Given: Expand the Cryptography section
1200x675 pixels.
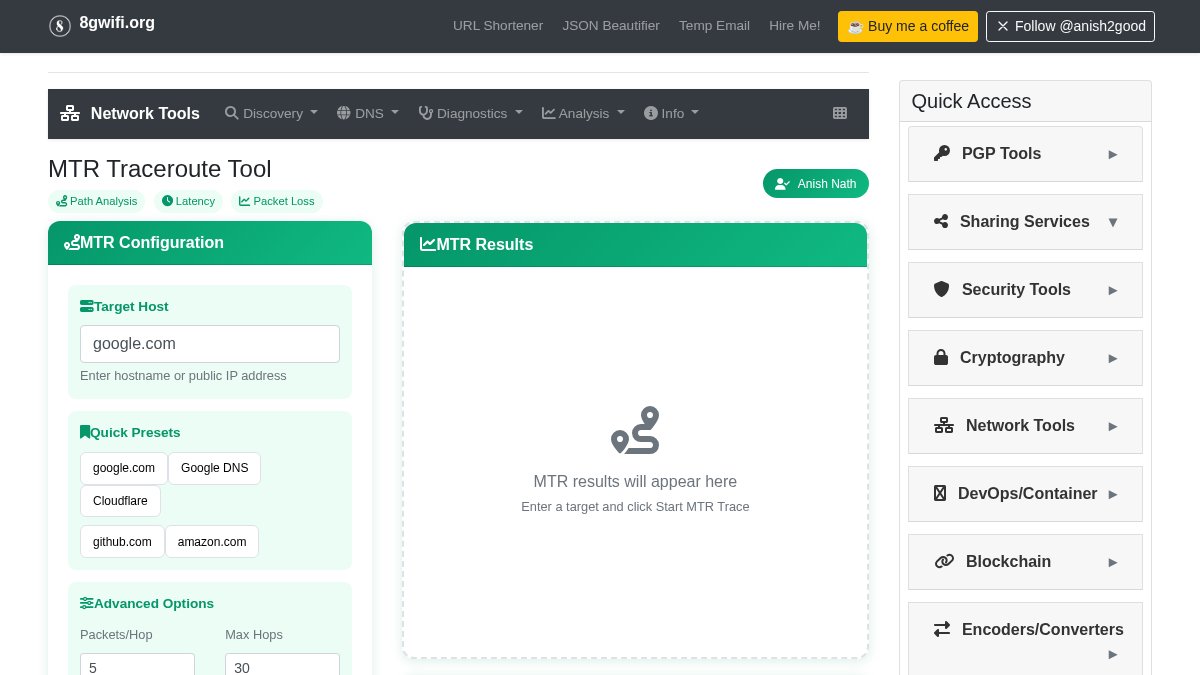Looking at the screenshot, I should click(x=1025, y=358).
